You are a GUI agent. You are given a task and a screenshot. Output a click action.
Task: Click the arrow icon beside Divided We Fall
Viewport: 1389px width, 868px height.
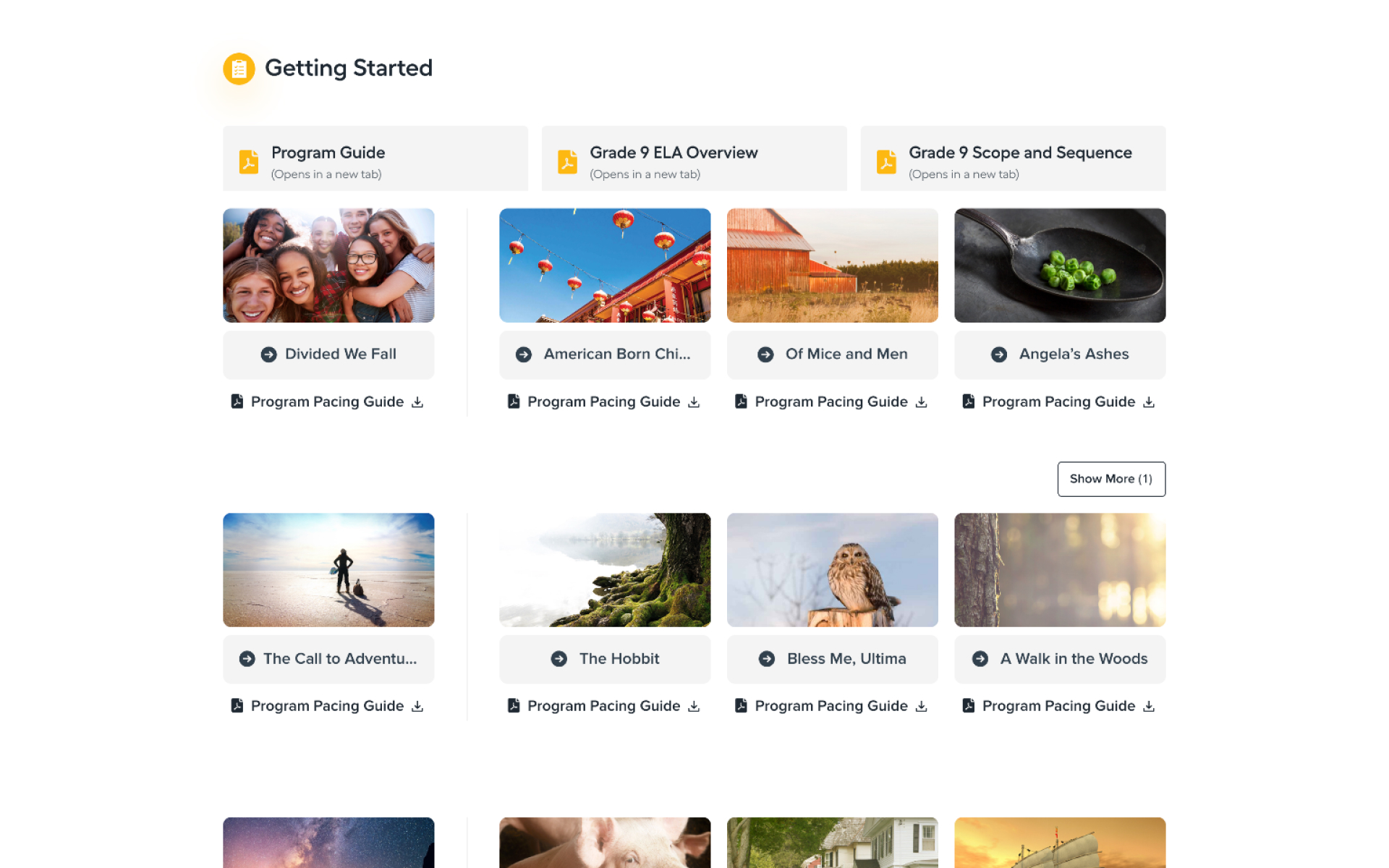pyautogui.click(x=268, y=354)
